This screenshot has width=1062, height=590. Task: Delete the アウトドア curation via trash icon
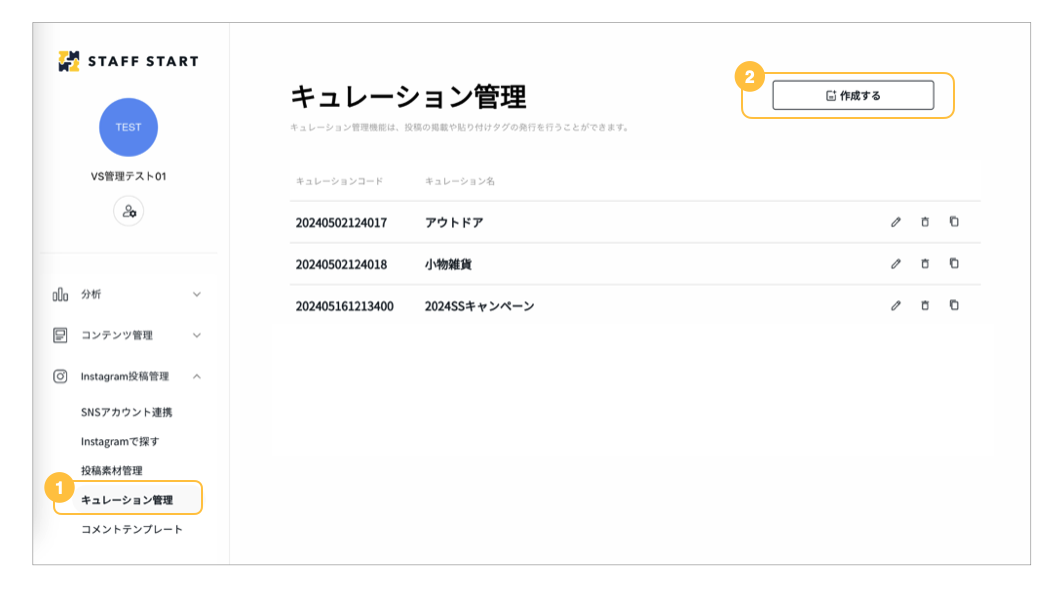pyautogui.click(x=925, y=222)
